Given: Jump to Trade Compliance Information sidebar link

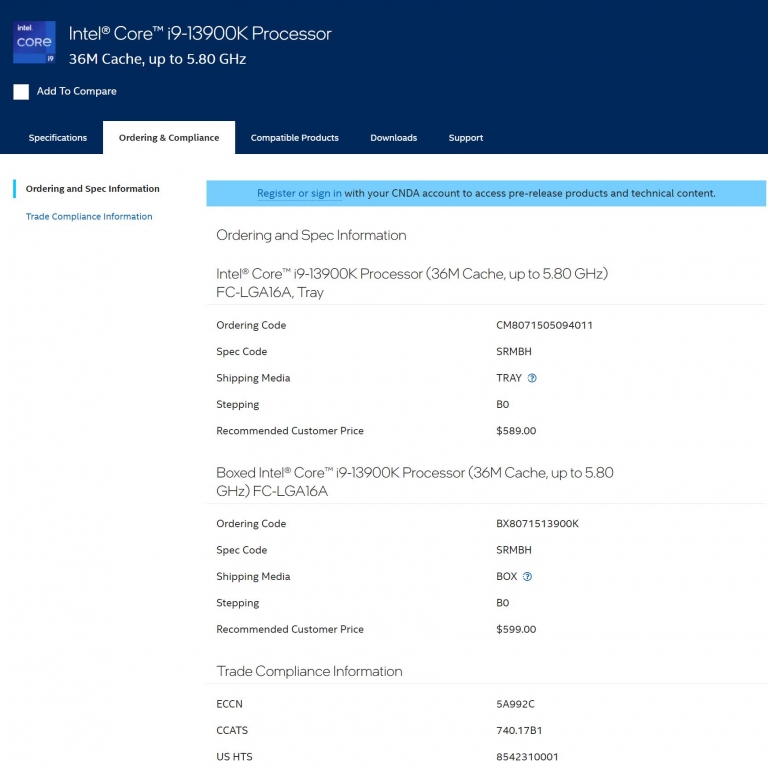Looking at the screenshot, I should click(x=89, y=216).
